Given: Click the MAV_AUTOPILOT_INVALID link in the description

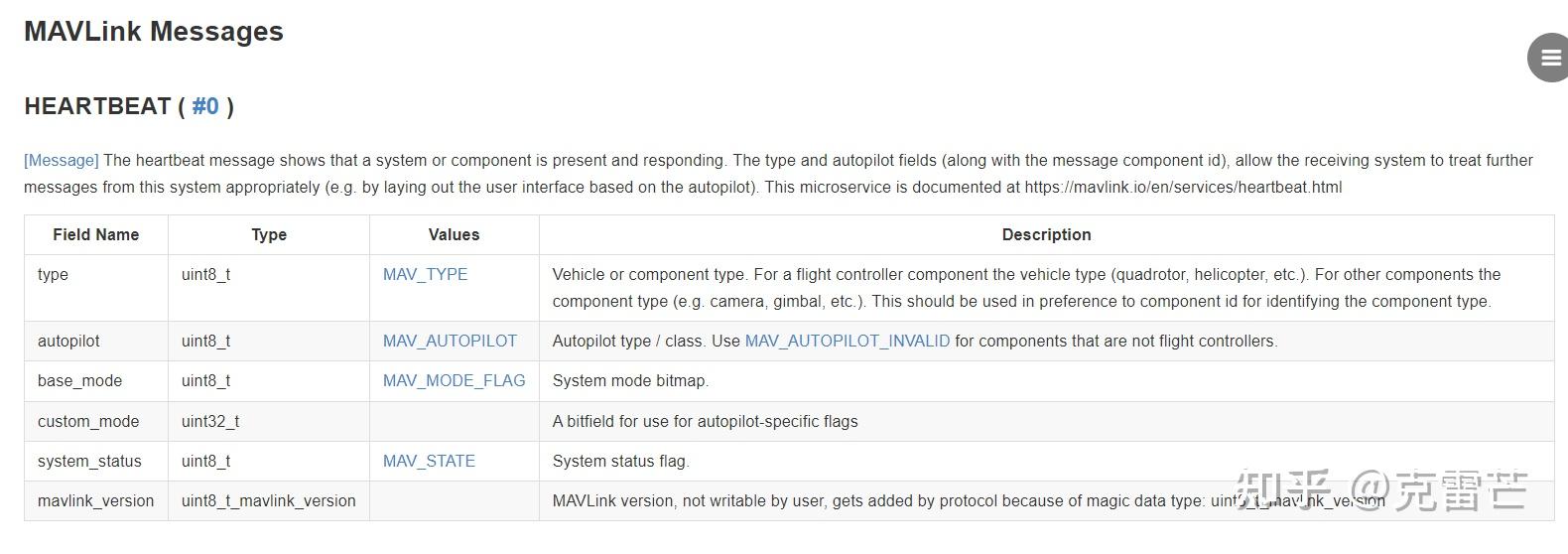Looking at the screenshot, I should 847,341.
